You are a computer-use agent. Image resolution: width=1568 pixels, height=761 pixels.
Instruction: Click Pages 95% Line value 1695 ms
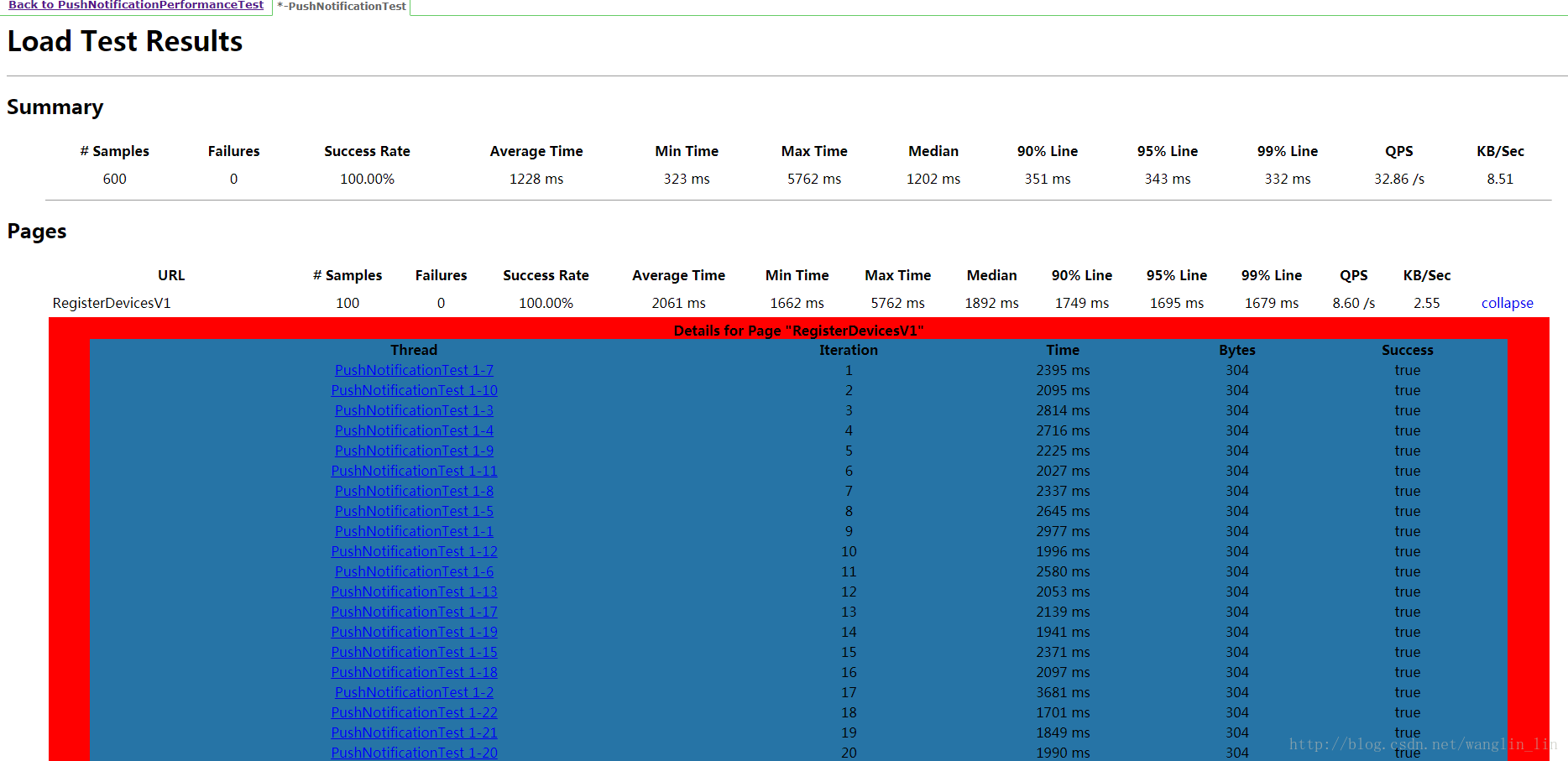tap(1177, 303)
